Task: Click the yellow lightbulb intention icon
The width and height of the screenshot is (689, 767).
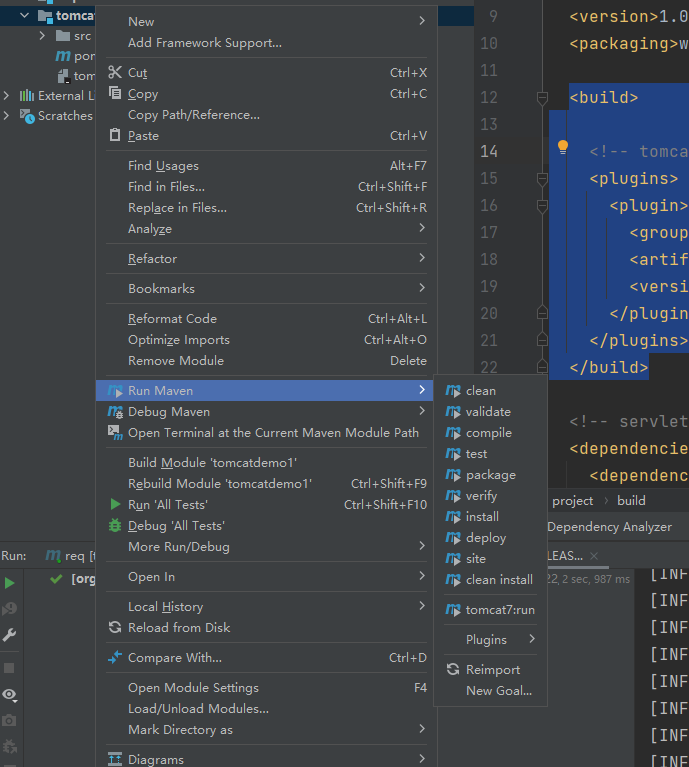Action: (563, 148)
